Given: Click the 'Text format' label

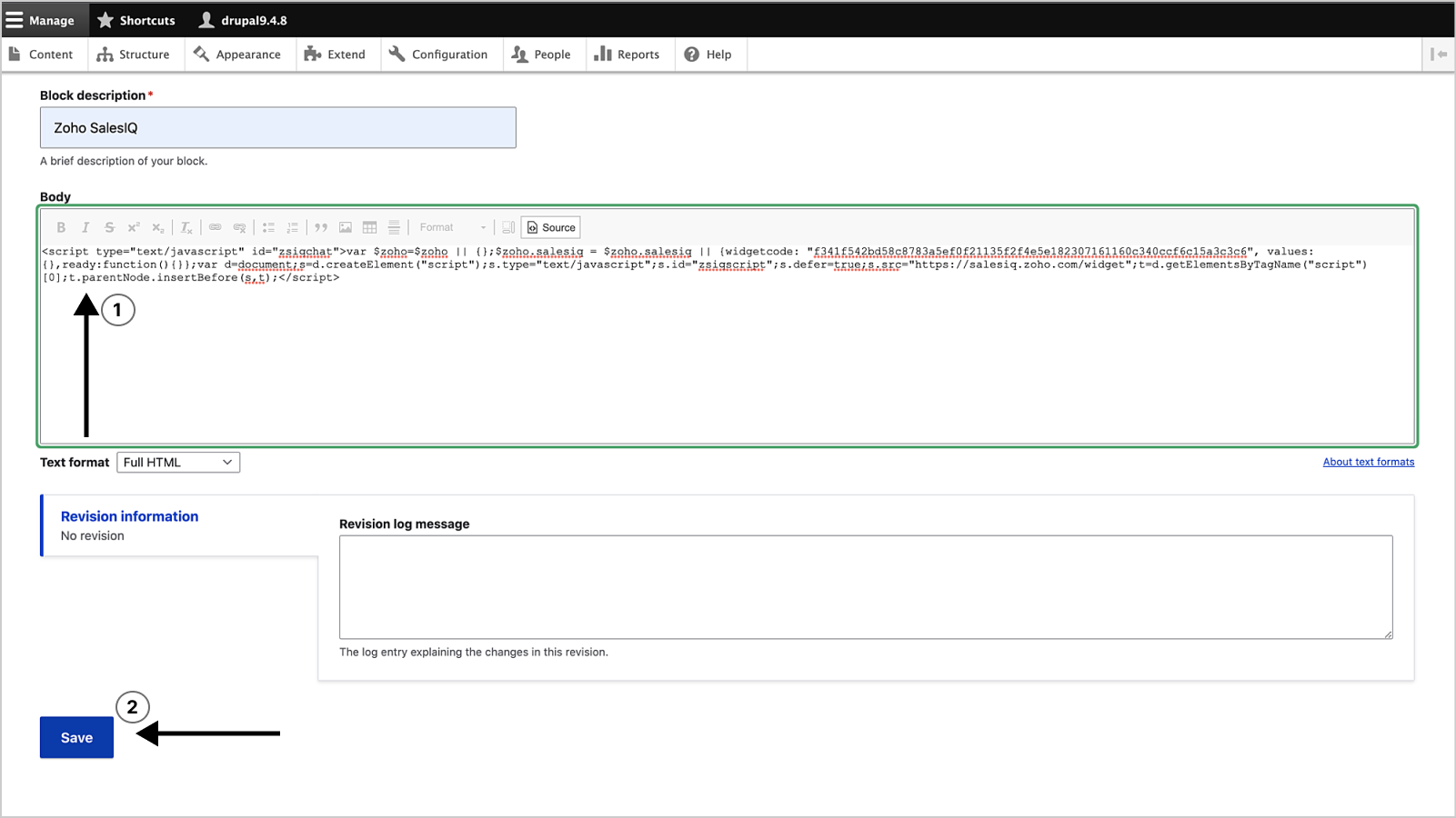Looking at the screenshot, I should click(75, 463).
